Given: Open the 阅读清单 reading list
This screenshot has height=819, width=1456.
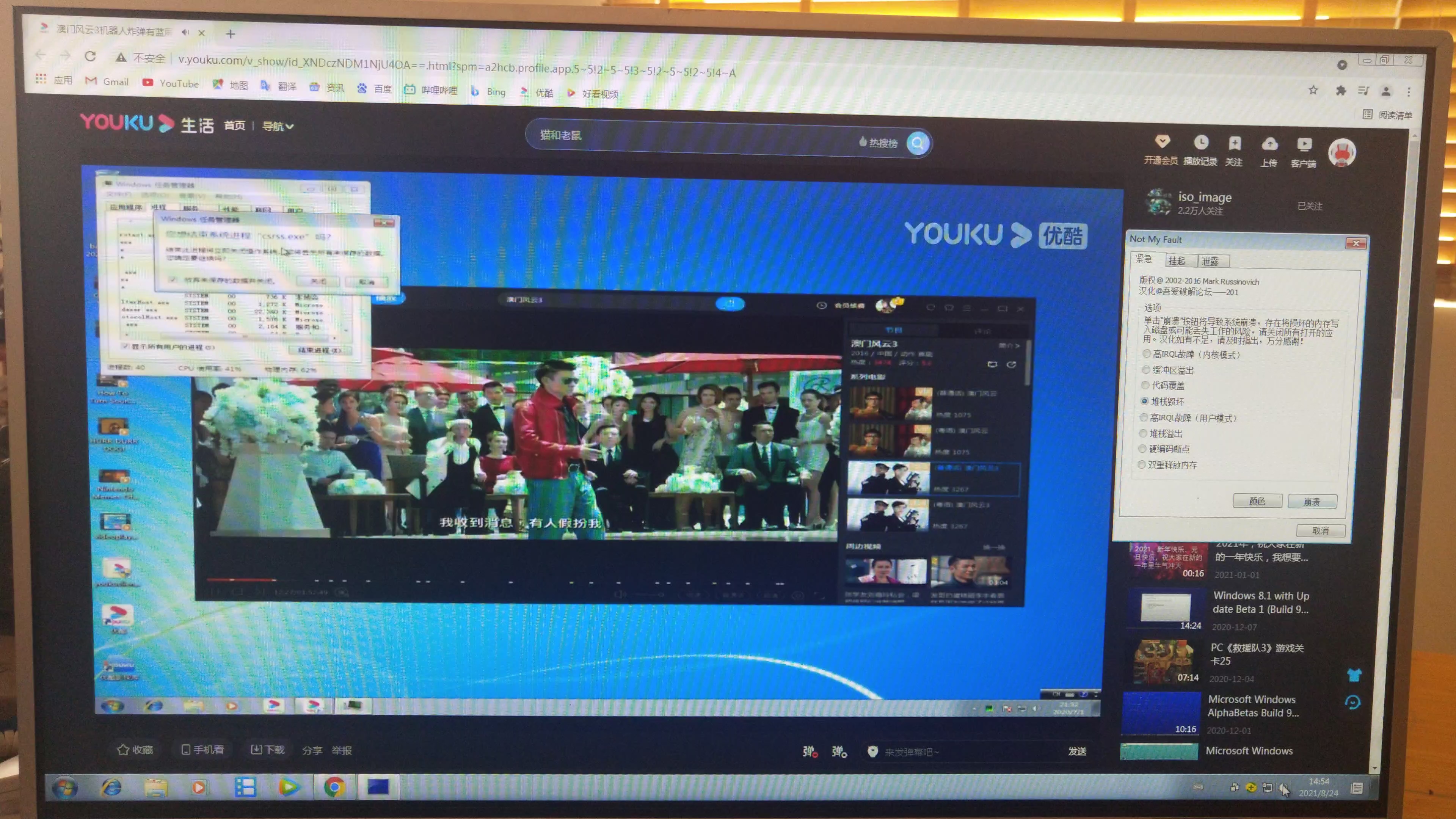Looking at the screenshot, I should [x=1388, y=115].
